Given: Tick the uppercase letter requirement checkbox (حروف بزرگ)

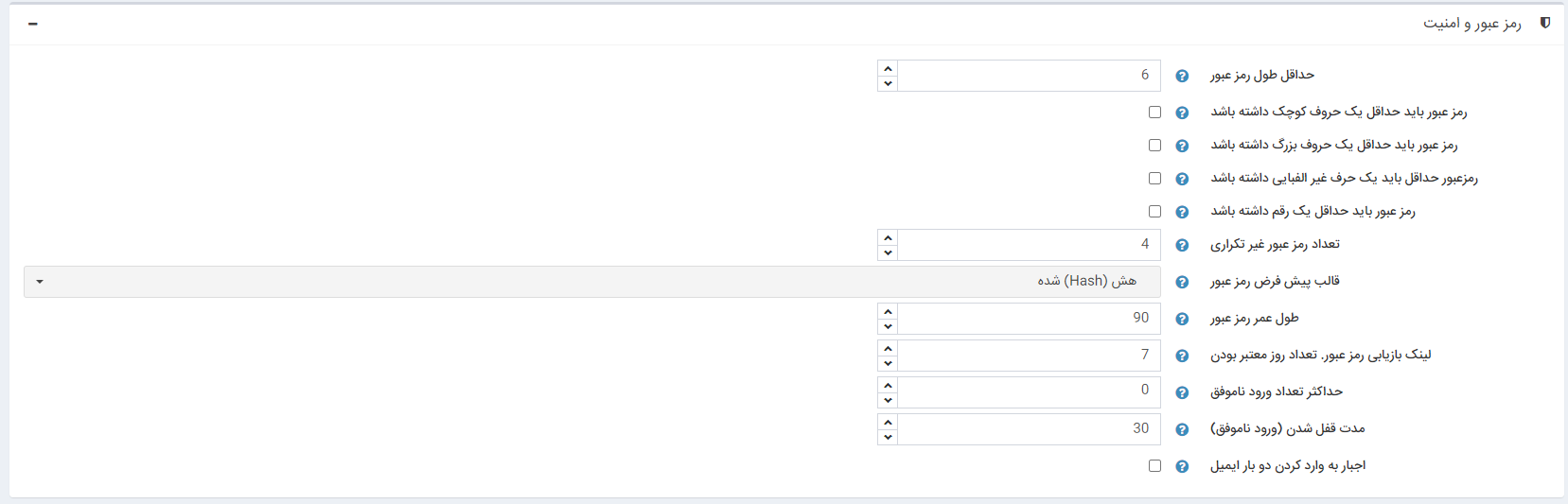Looking at the screenshot, I should (x=1154, y=145).
